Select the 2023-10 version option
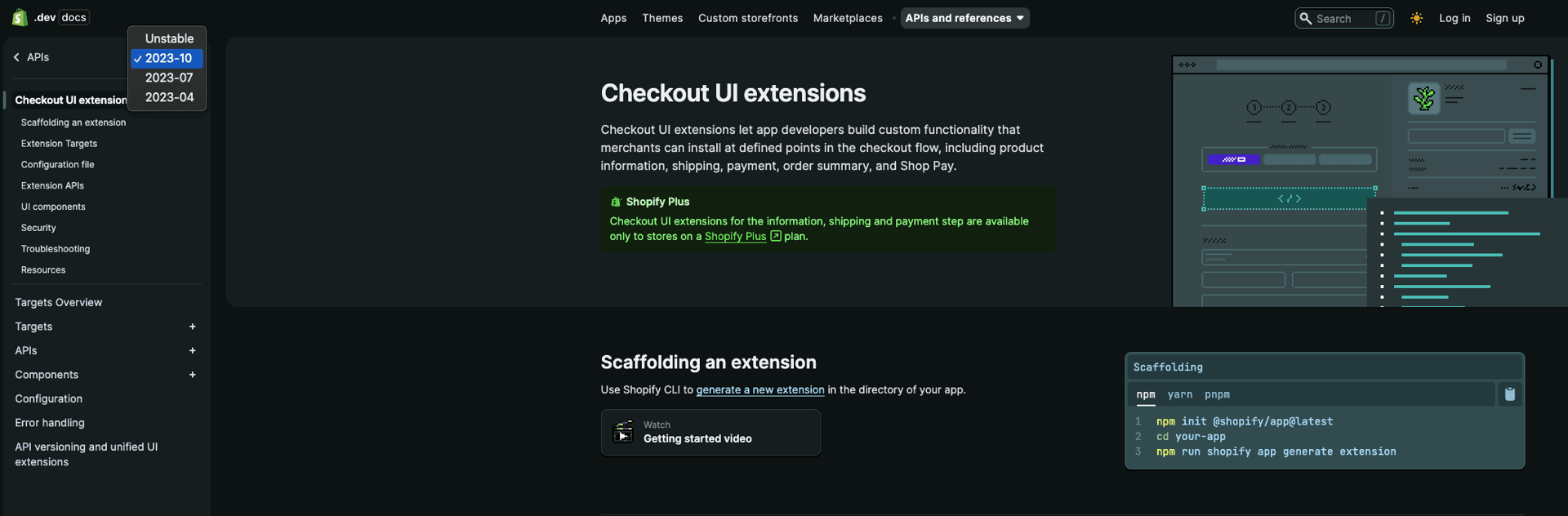Screen dimensions: 1568x516 pyautogui.click(x=167, y=58)
